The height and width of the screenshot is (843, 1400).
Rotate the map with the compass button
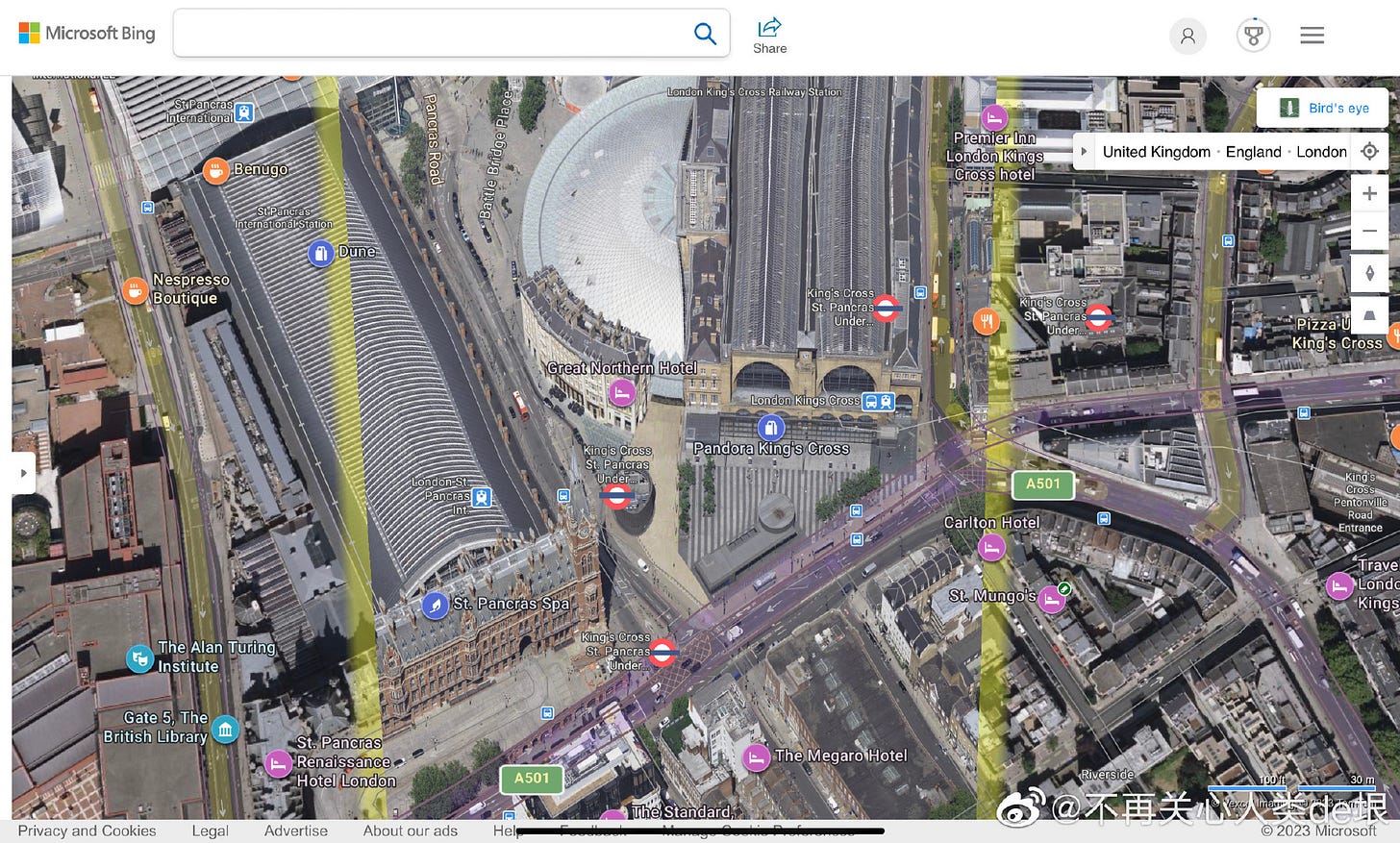[x=1370, y=273]
